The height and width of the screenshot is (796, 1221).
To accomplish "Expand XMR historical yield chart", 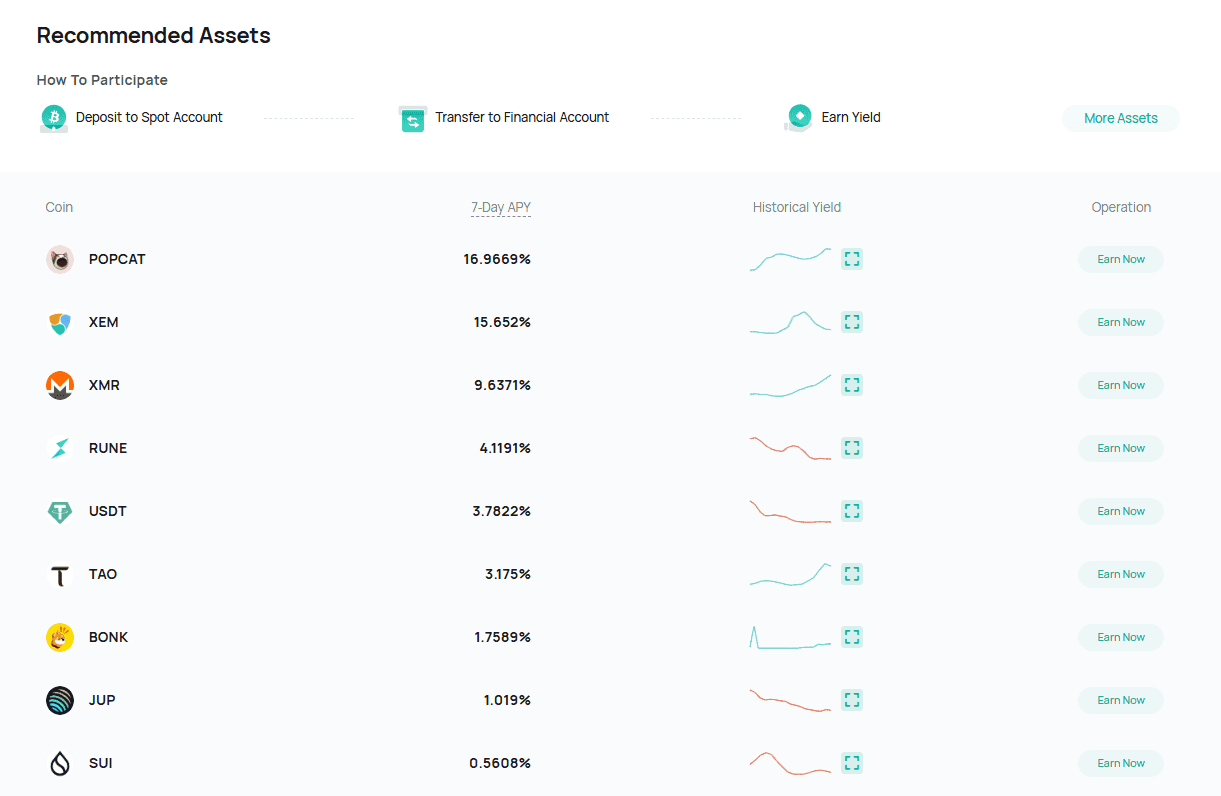I will (x=852, y=385).
